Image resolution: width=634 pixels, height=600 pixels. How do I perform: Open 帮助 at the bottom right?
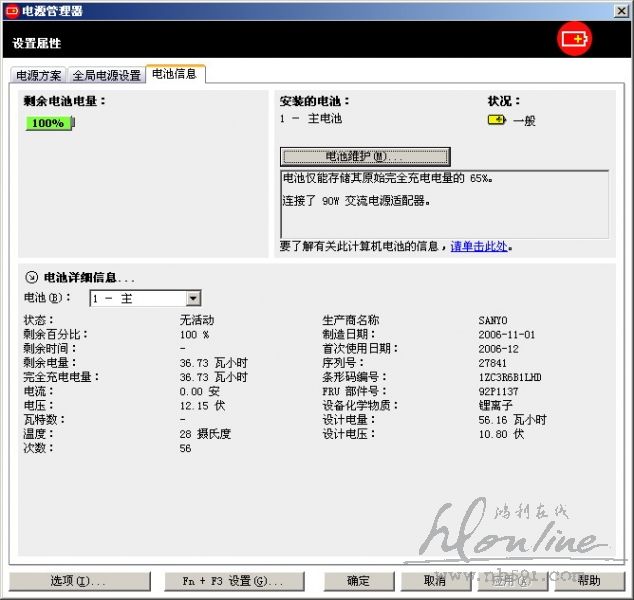click(x=589, y=581)
